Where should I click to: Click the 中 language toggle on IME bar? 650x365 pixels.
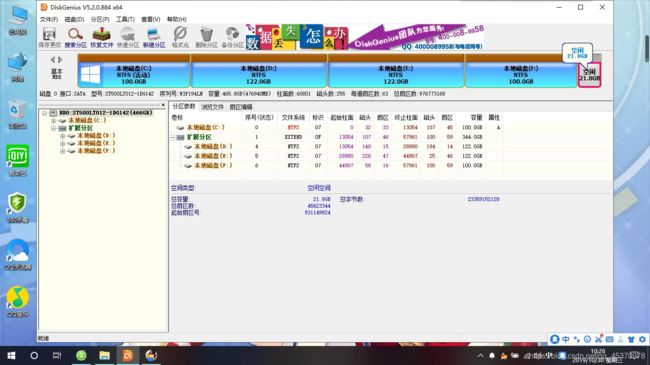[x=566, y=339]
